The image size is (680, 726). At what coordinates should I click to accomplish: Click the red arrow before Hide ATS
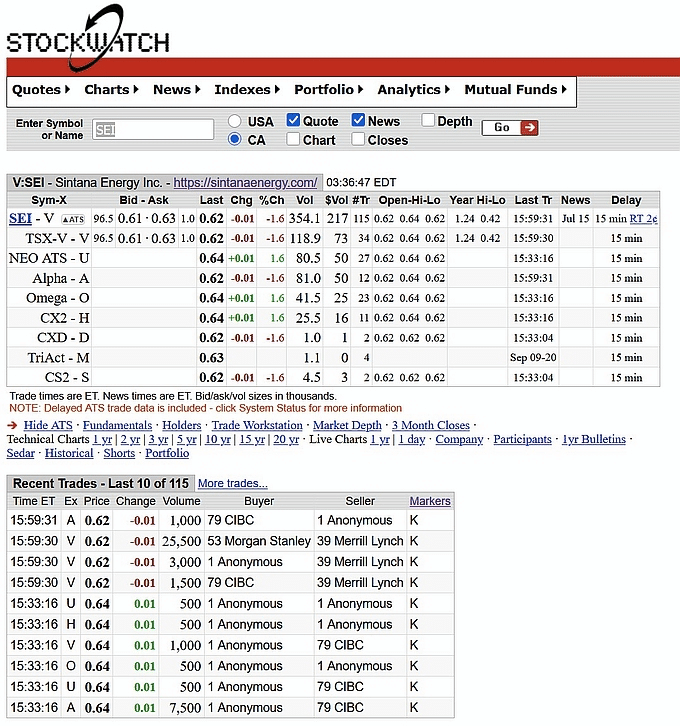click(12, 425)
